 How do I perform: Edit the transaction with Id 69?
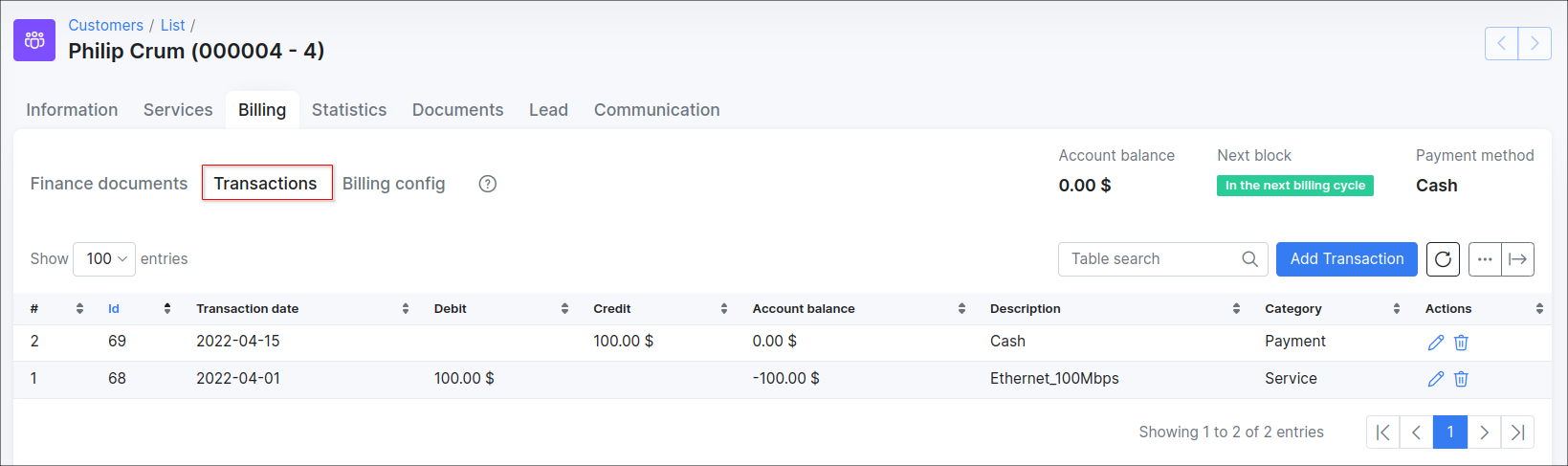pos(1435,343)
